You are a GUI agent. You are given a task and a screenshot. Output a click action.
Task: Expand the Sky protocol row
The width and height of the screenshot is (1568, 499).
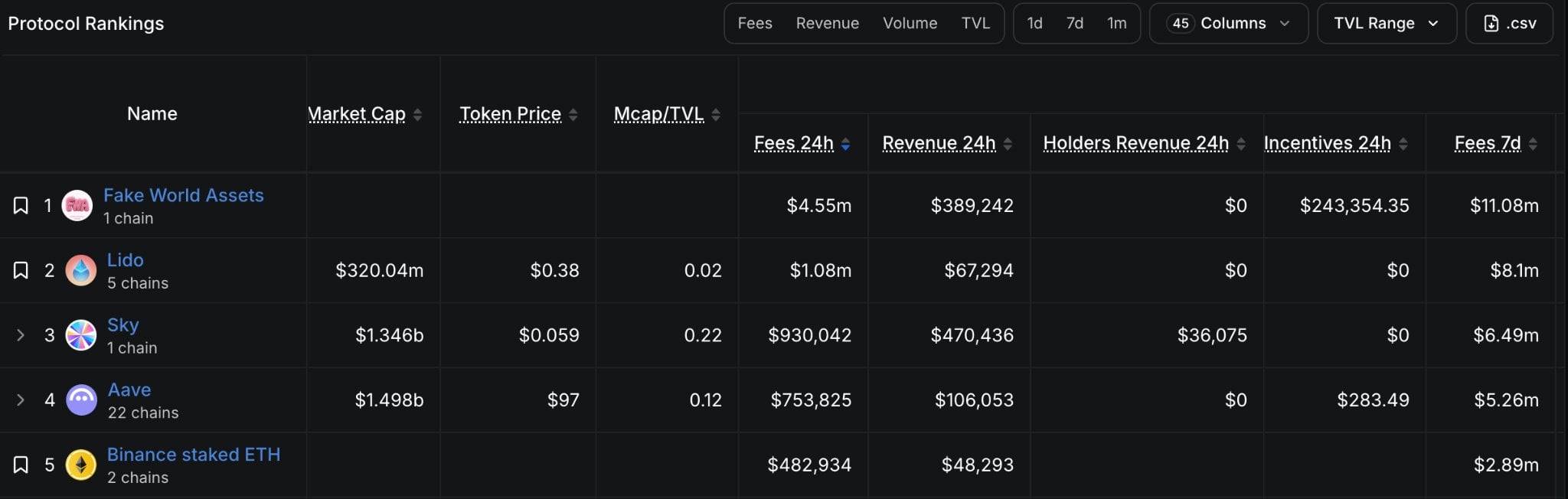21,335
